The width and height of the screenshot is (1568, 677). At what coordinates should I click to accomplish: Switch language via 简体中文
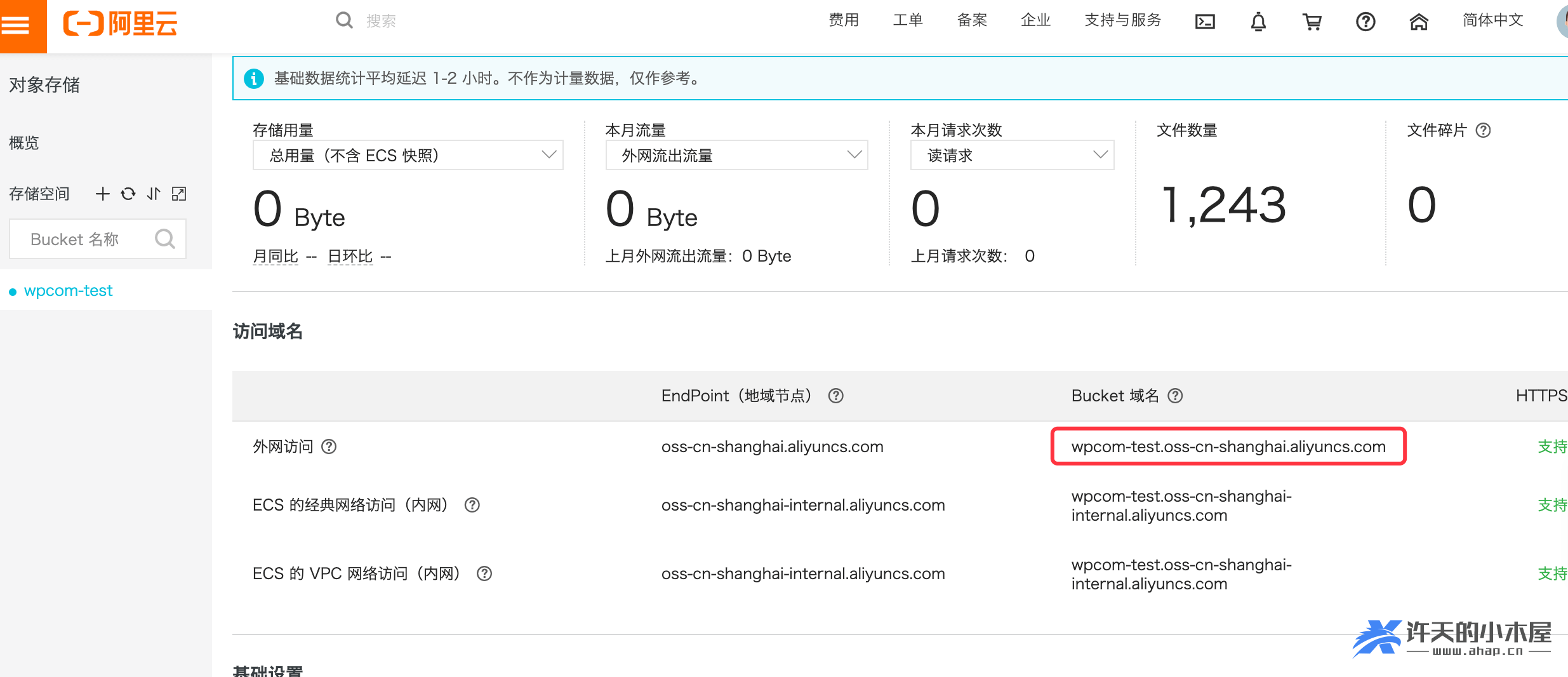pos(1493,20)
